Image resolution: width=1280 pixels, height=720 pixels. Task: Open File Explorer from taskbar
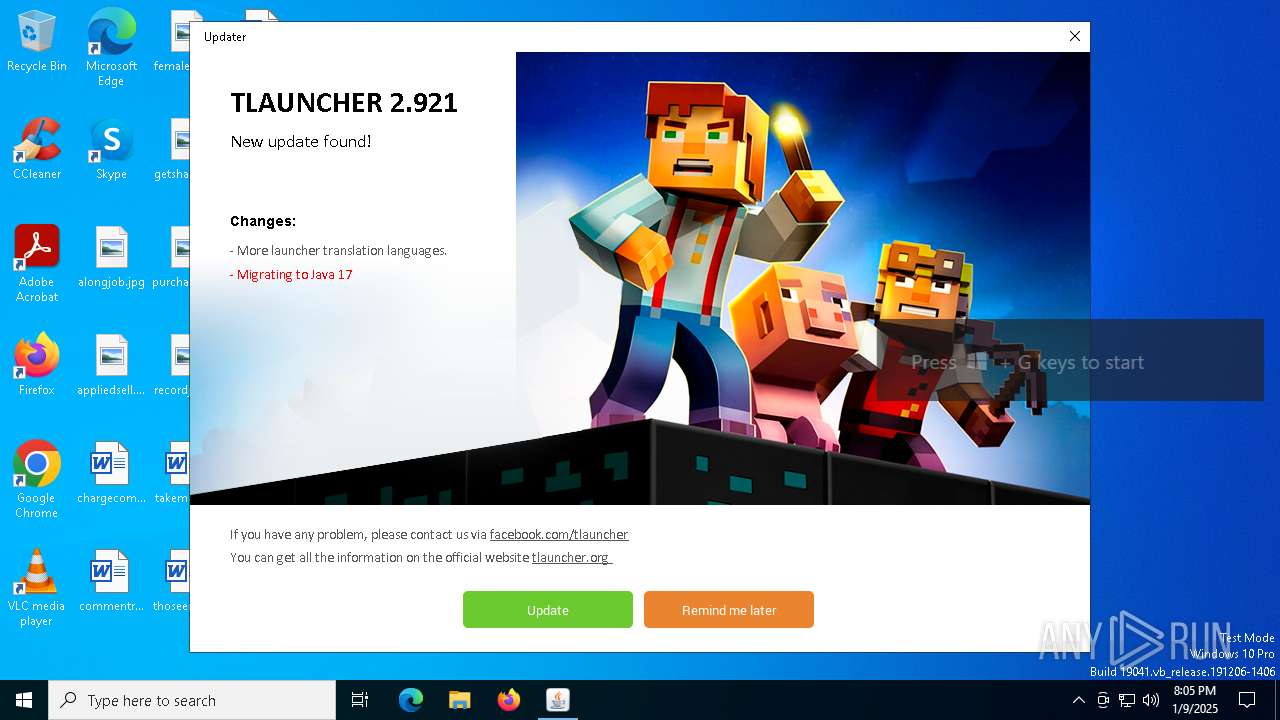459,700
